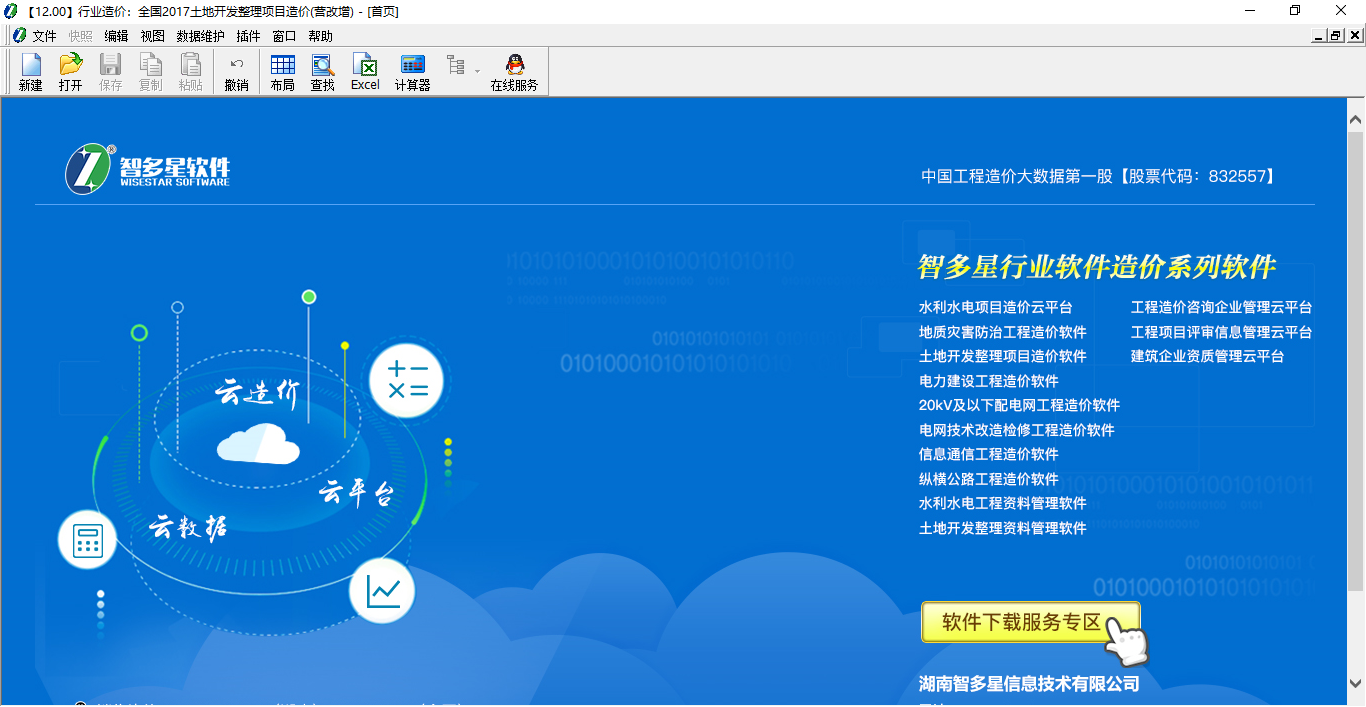Open 信息通信工程造价软件 link
The width and height of the screenshot is (1366, 707).
pos(988,454)
